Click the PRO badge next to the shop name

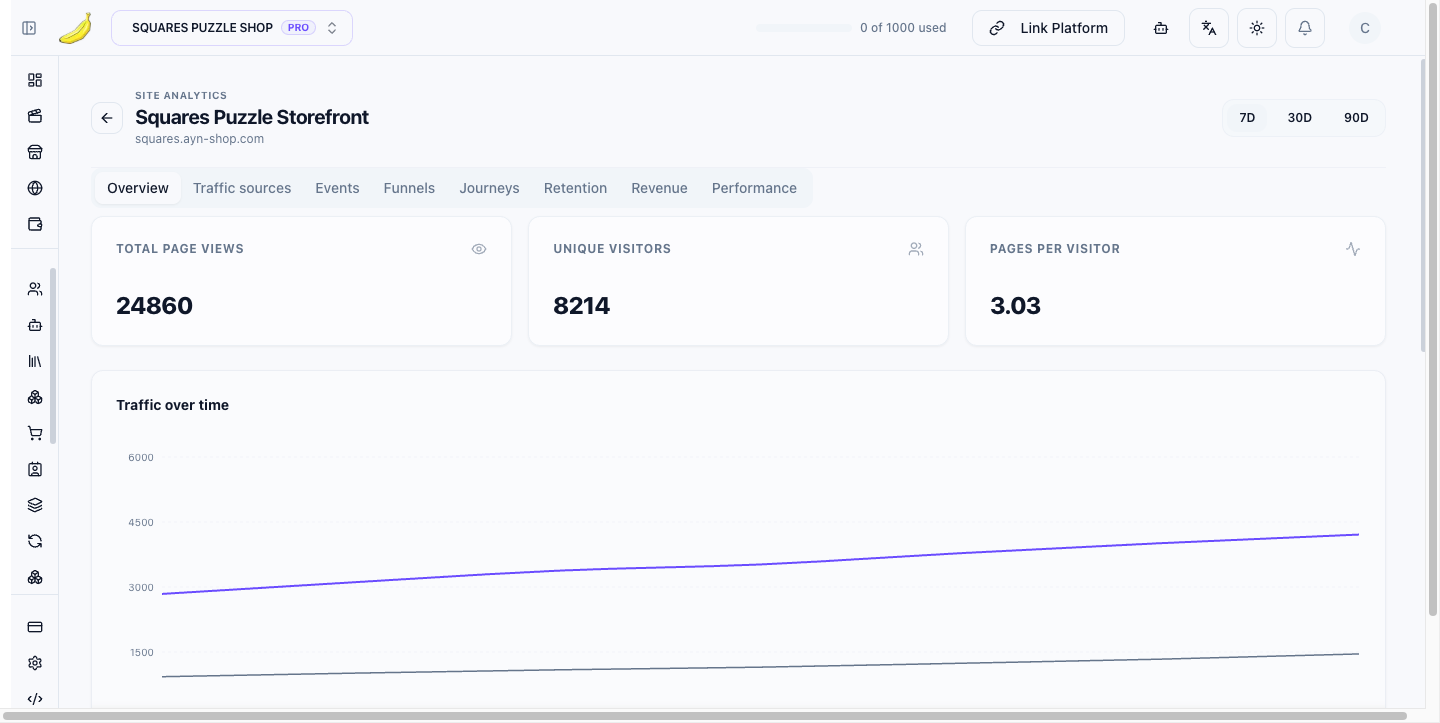tap(298, 28)
